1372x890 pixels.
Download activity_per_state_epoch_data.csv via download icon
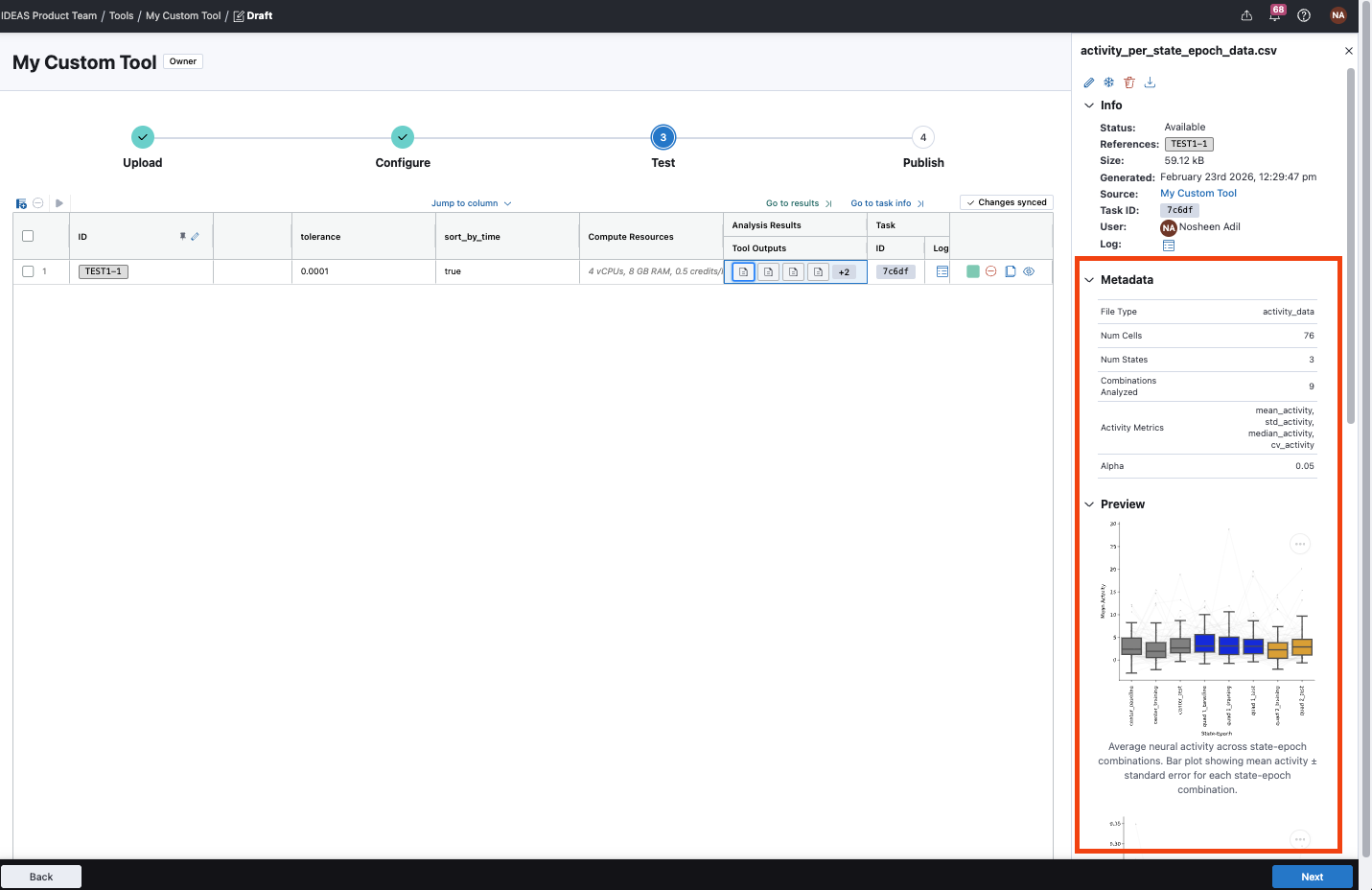point(1150,82)
